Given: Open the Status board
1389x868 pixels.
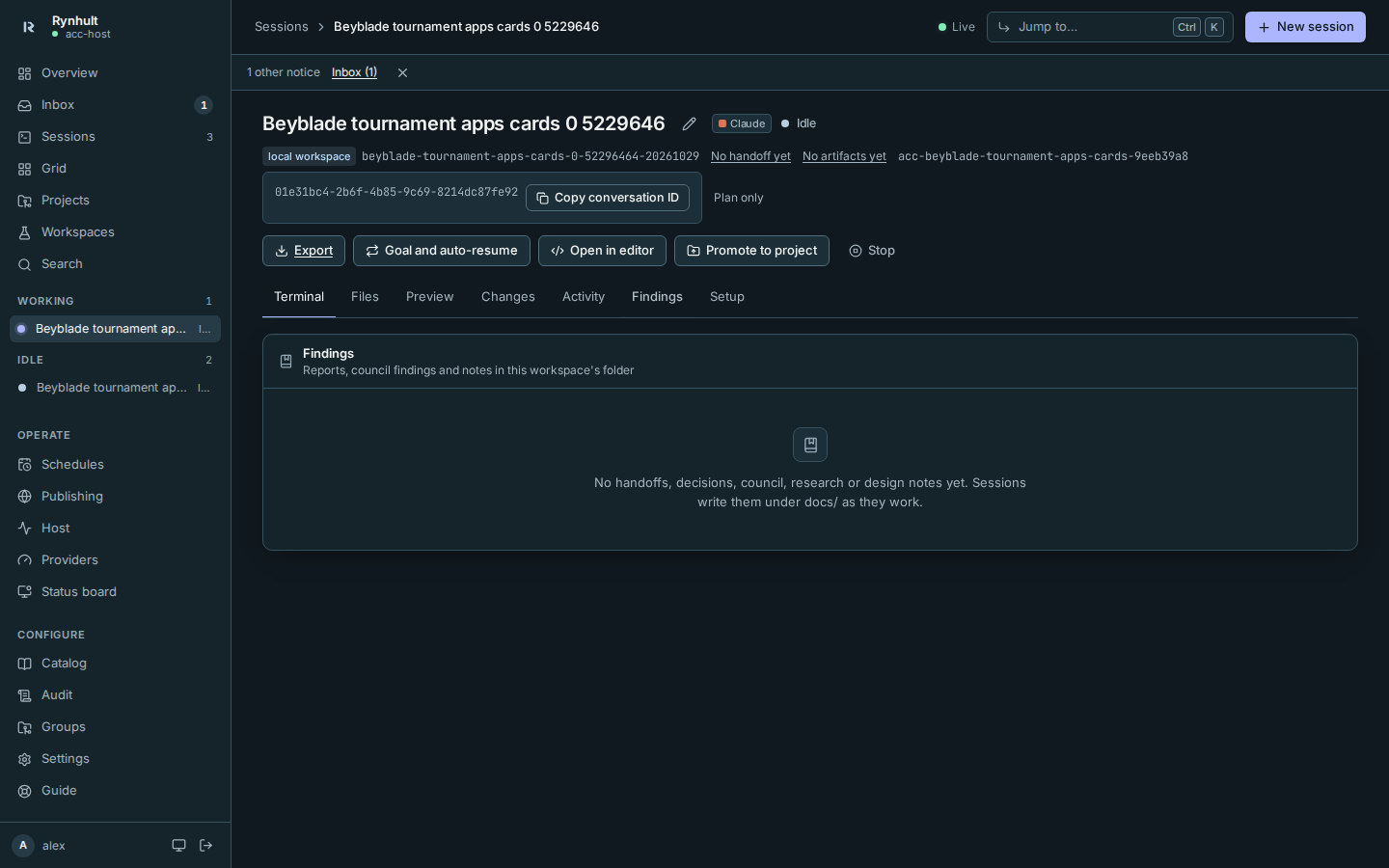Looking at the screenshot, I should tap(115, 592).
